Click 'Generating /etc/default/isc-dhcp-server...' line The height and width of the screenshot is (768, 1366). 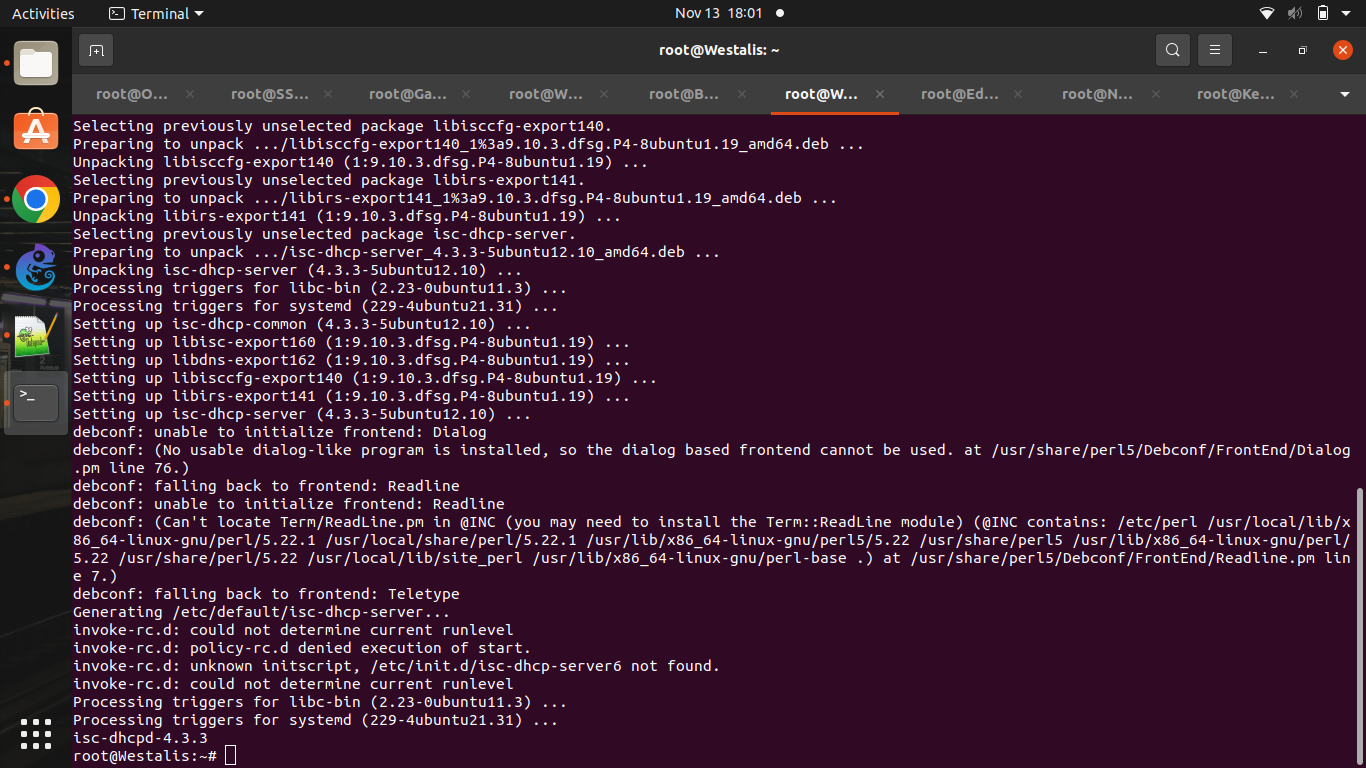point(262,612)
